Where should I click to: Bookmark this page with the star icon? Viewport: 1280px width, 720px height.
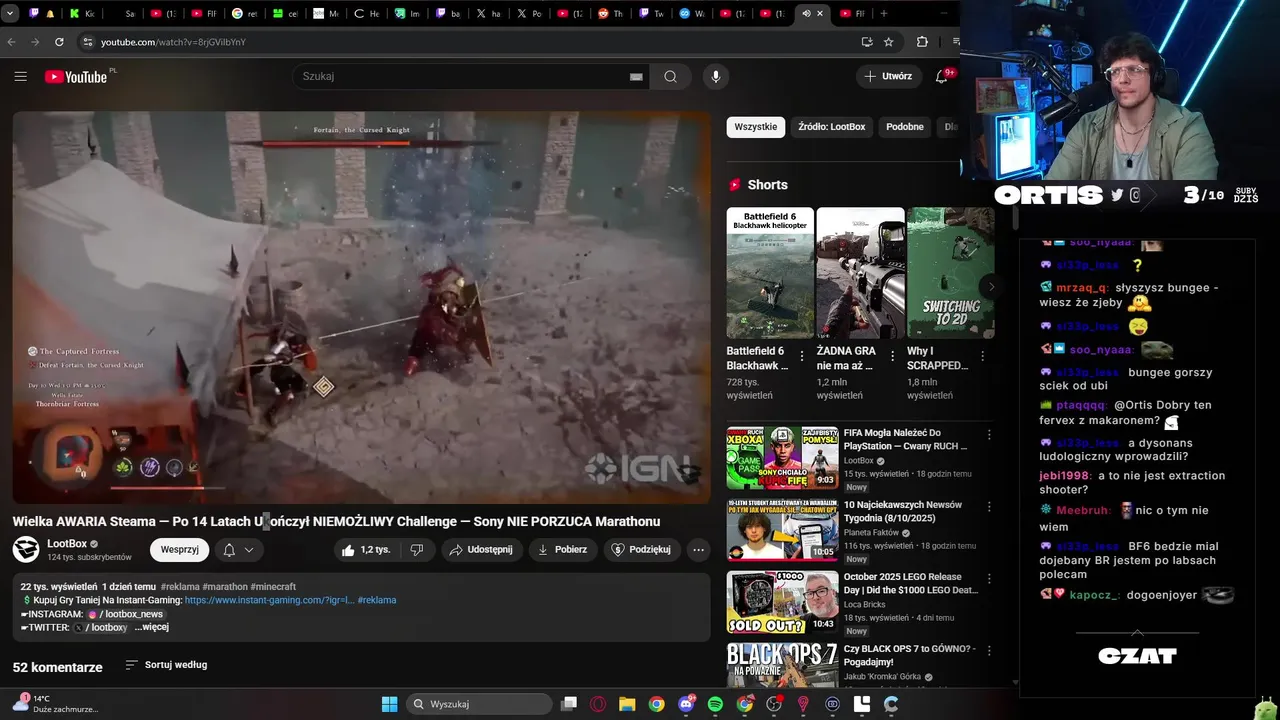[888, 42]
